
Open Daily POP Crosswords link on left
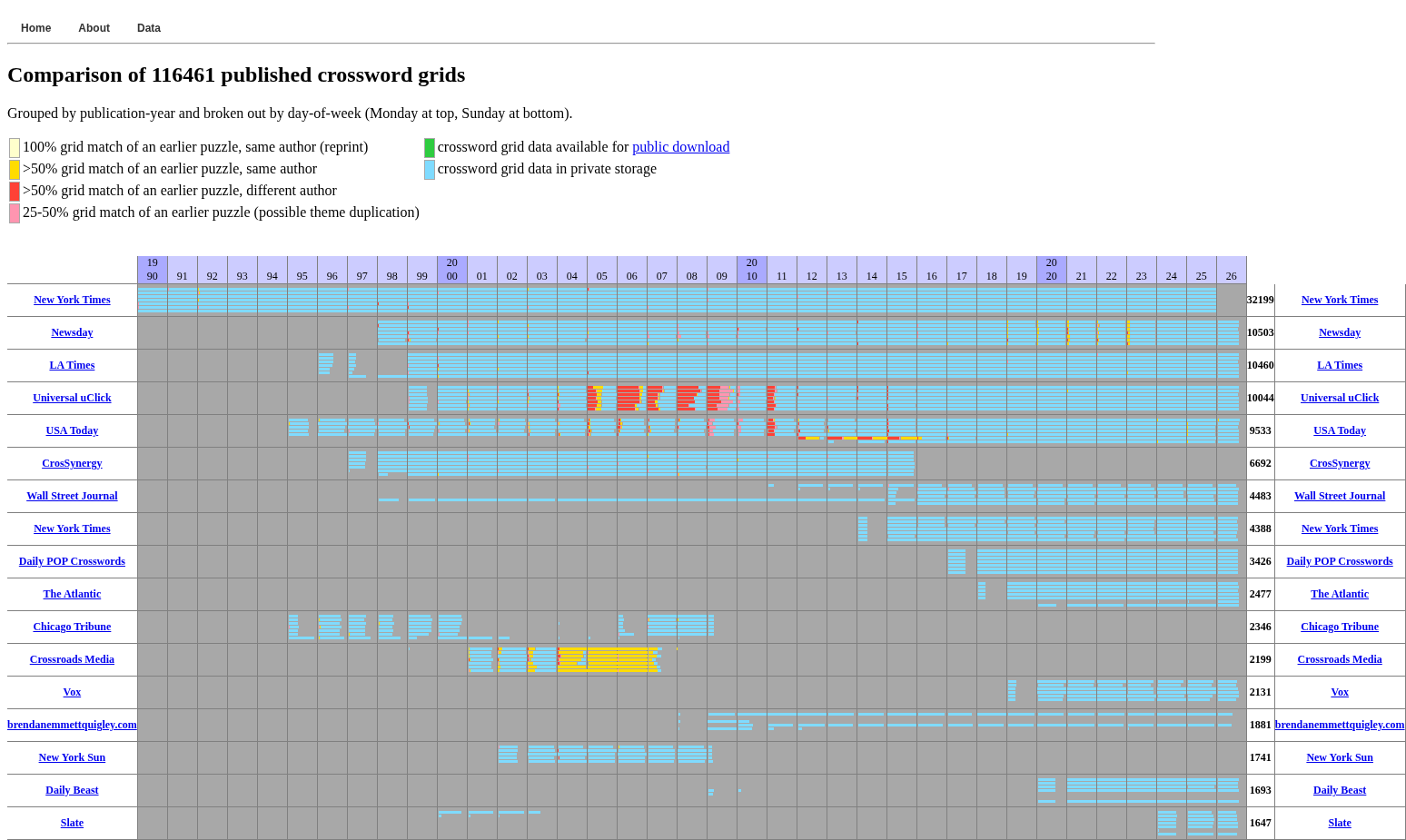click(72, 561)
